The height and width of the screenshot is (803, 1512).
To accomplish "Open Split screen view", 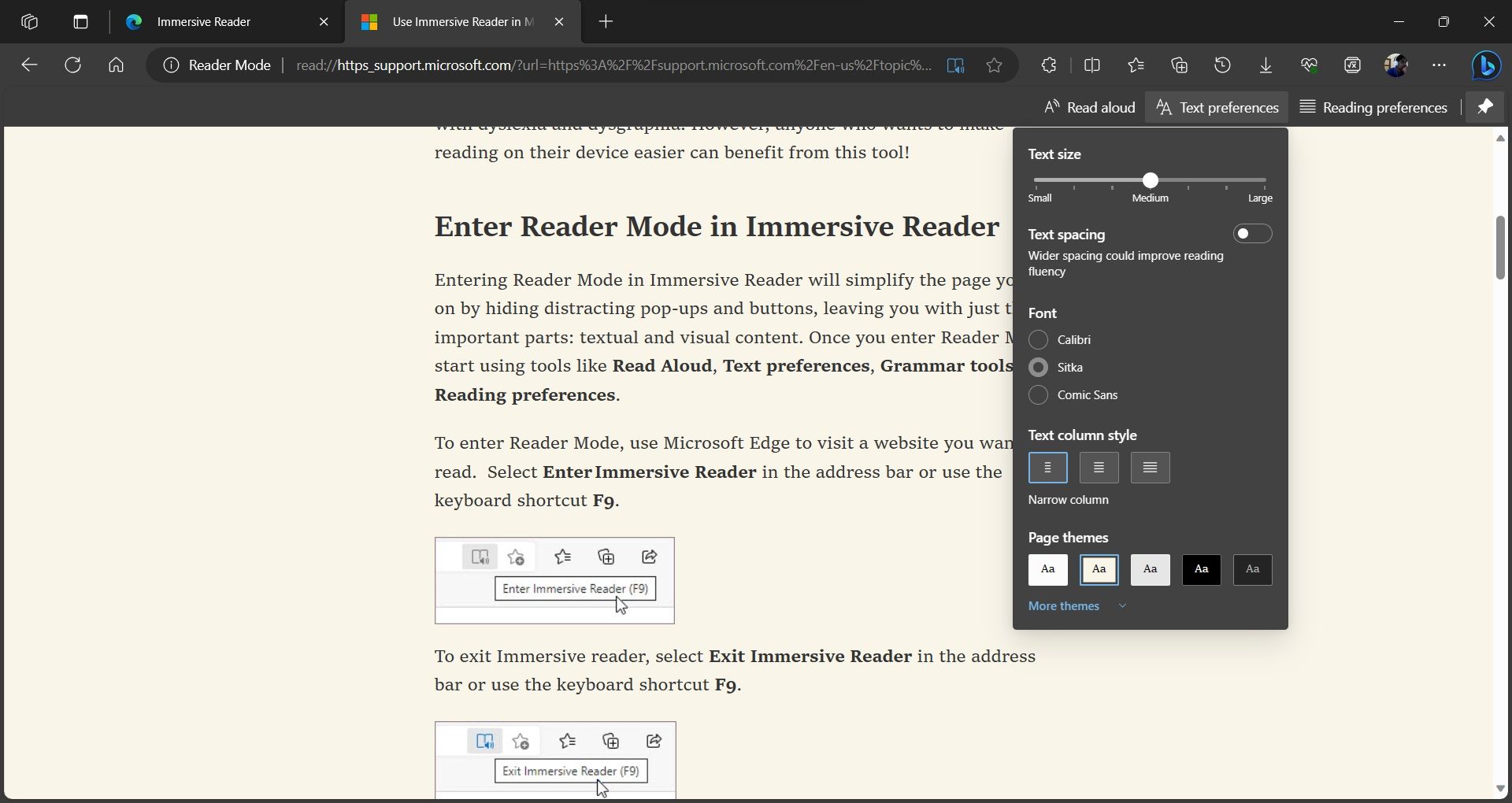I will point(1092,65).
